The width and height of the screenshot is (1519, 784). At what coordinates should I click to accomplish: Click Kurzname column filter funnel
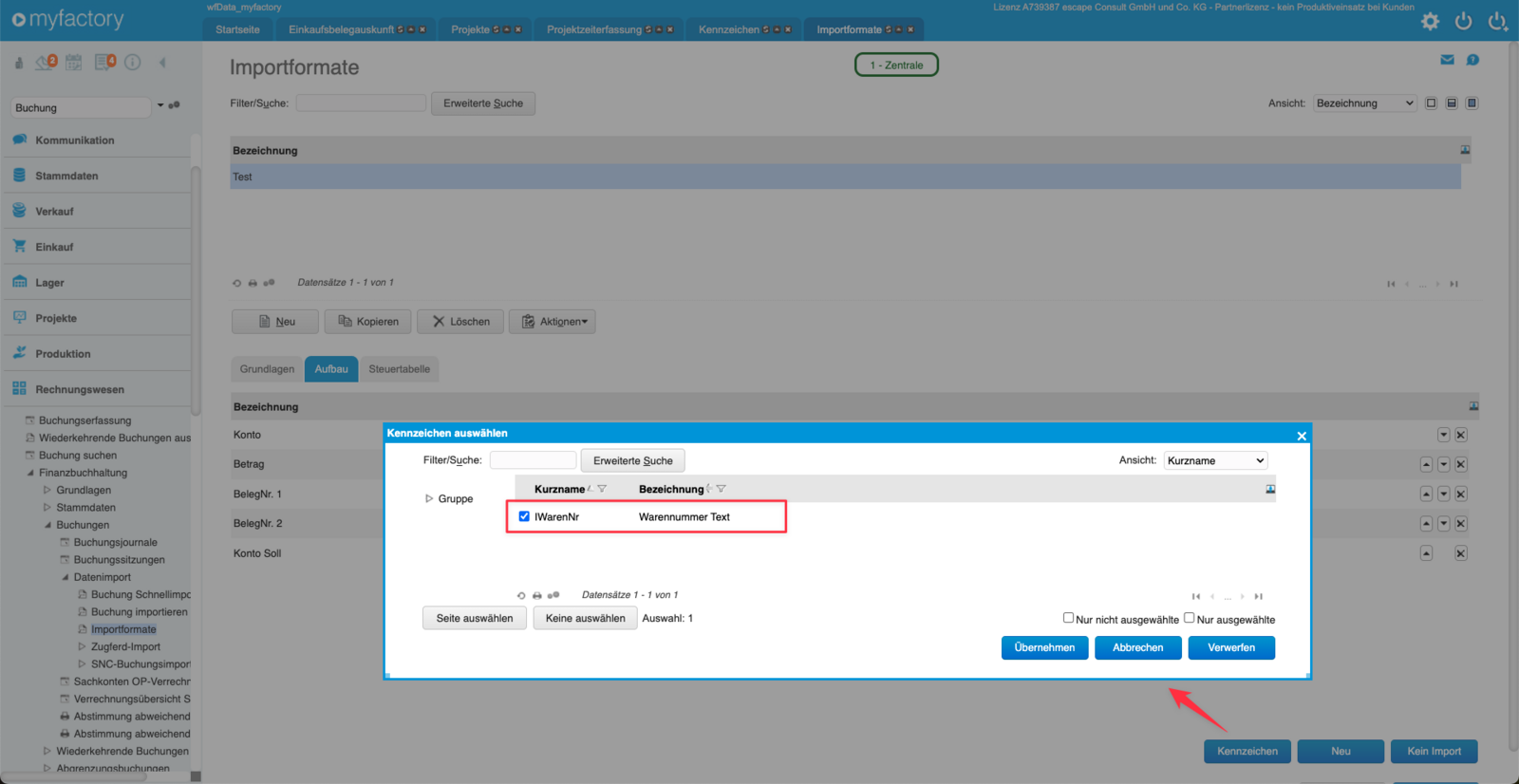coord(602,489)
